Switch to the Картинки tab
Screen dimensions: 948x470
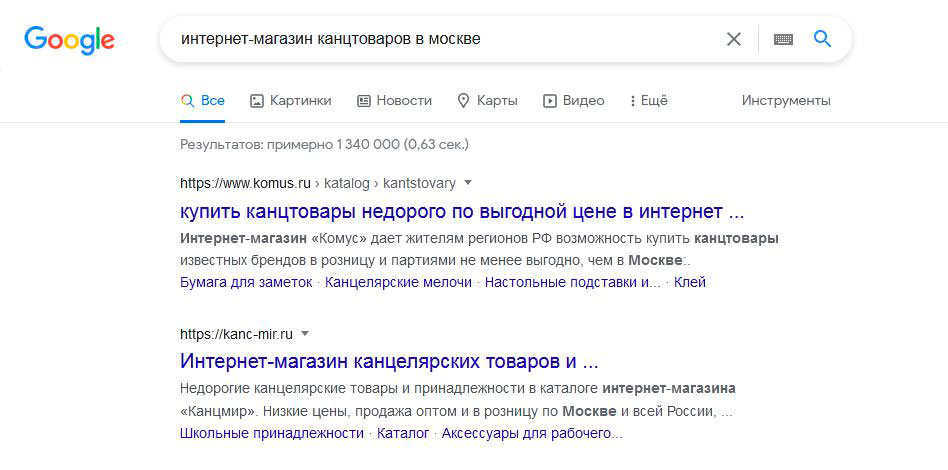[x=291, y=100]
